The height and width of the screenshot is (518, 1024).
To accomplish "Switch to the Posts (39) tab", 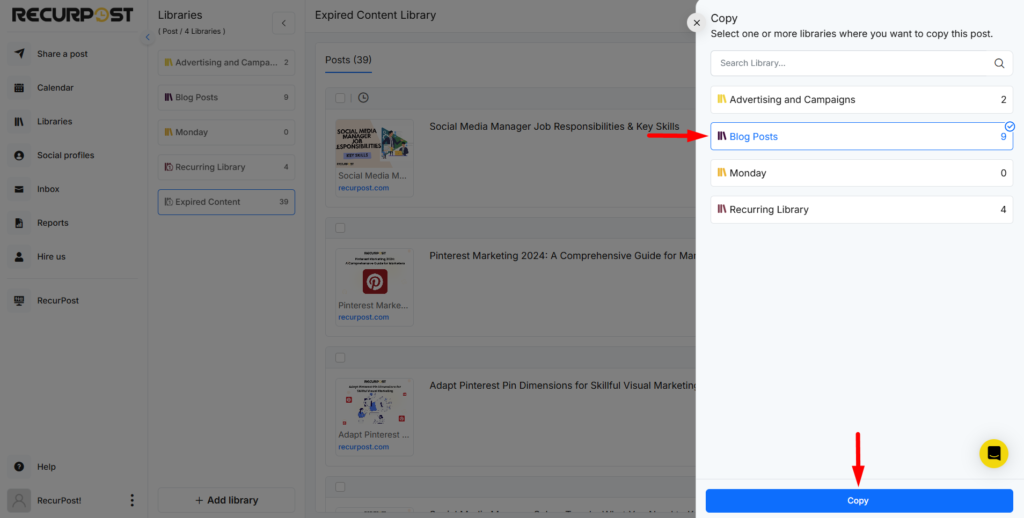I will tap(348, 60).
